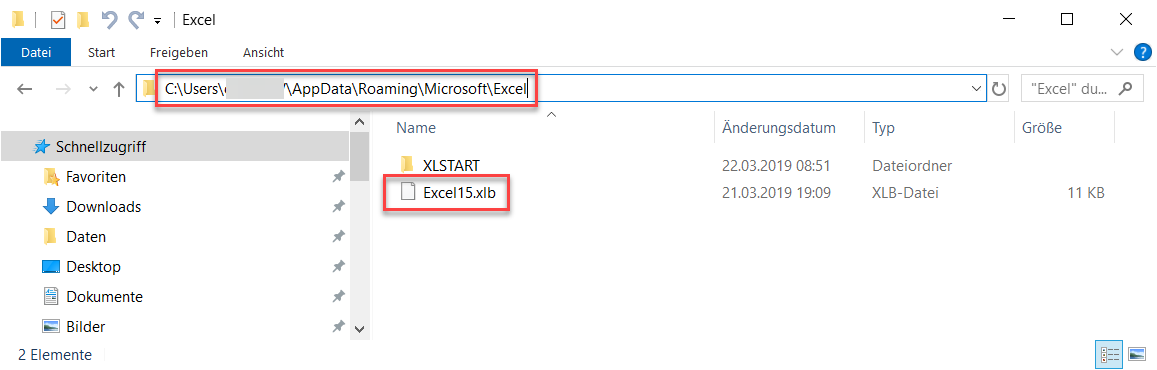Click the pin icon next to Desktop
This screenshot has height=370, width=1157.
pos(338,267)
